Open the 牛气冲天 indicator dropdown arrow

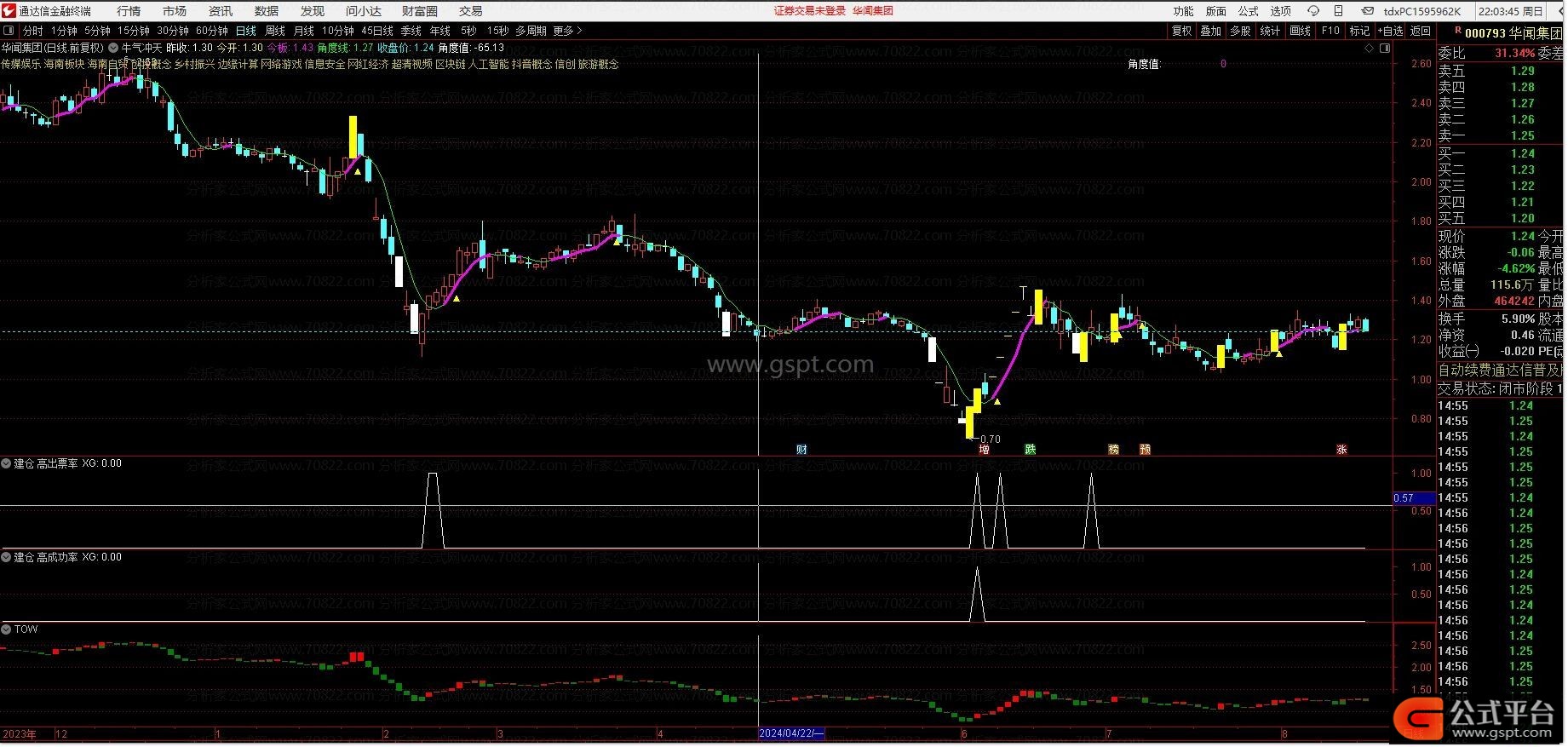[113, 48]
